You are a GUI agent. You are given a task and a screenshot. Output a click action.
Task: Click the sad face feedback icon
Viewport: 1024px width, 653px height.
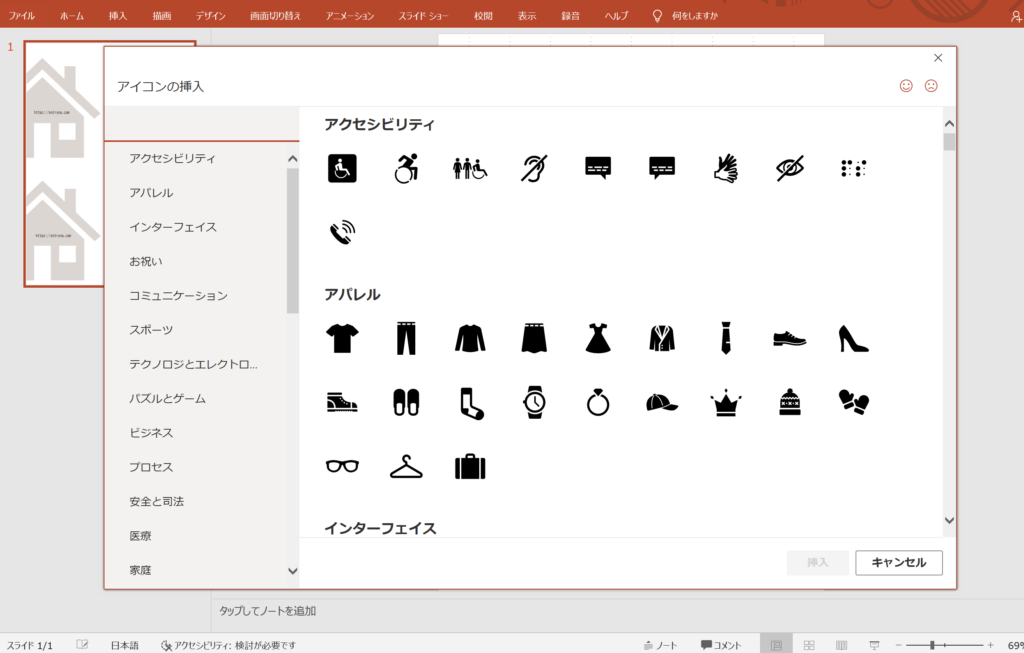(931, 86)
